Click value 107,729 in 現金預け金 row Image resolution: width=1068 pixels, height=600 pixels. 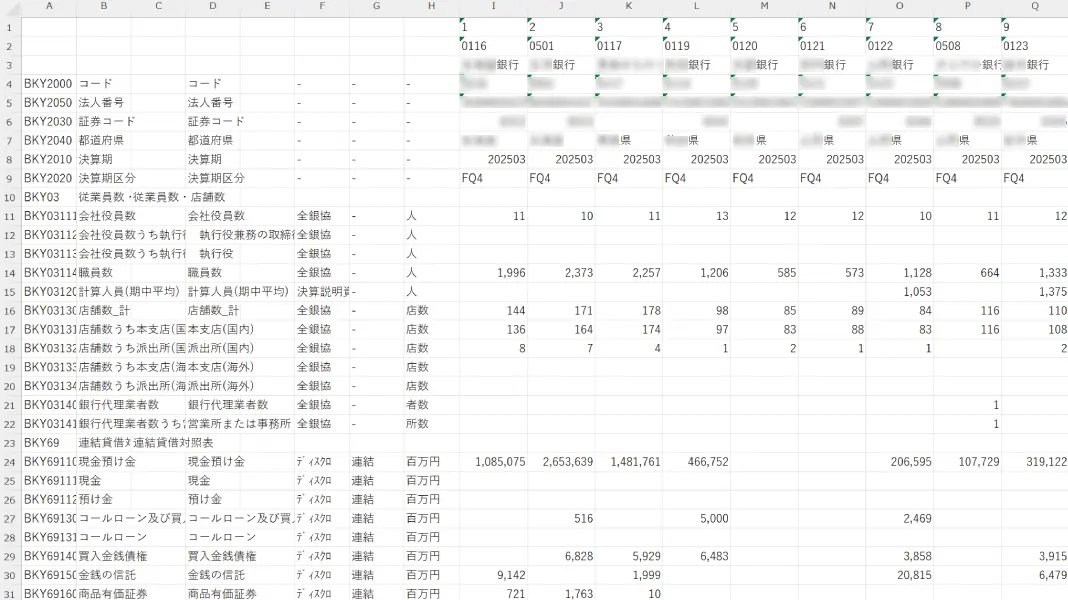point(979,462)
